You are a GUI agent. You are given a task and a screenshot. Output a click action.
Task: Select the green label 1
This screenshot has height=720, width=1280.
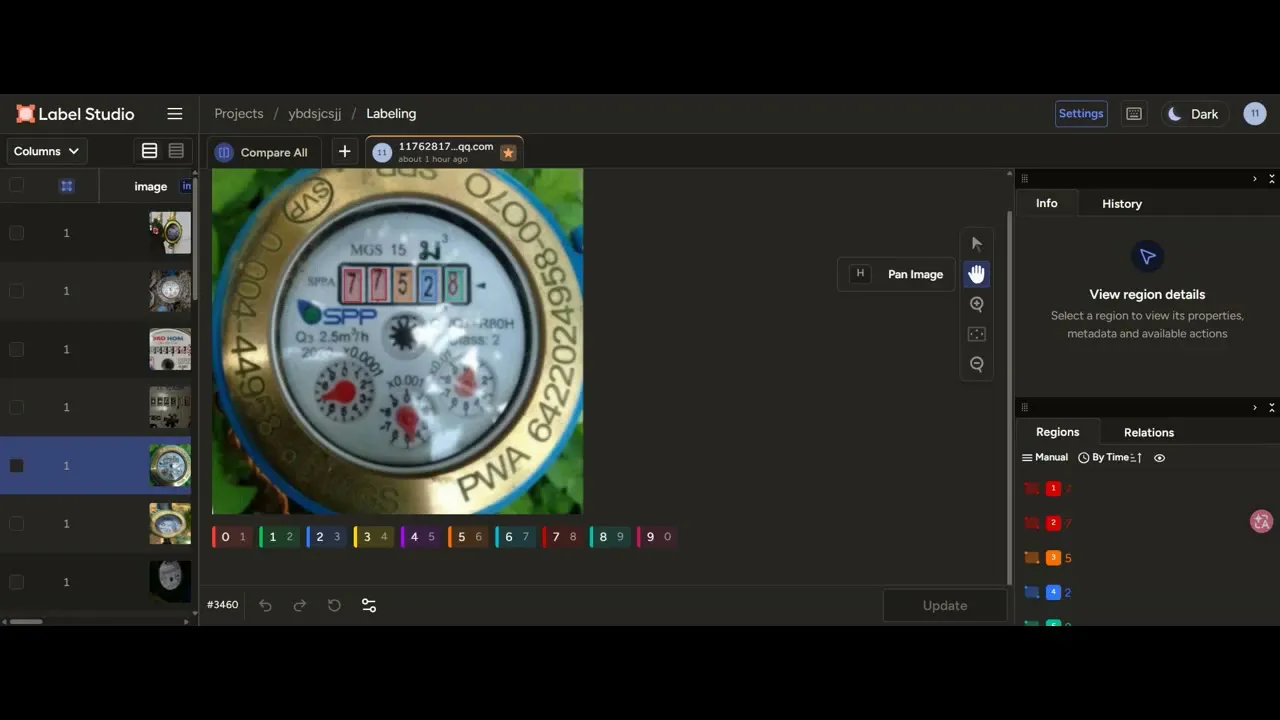pos(278,537)
